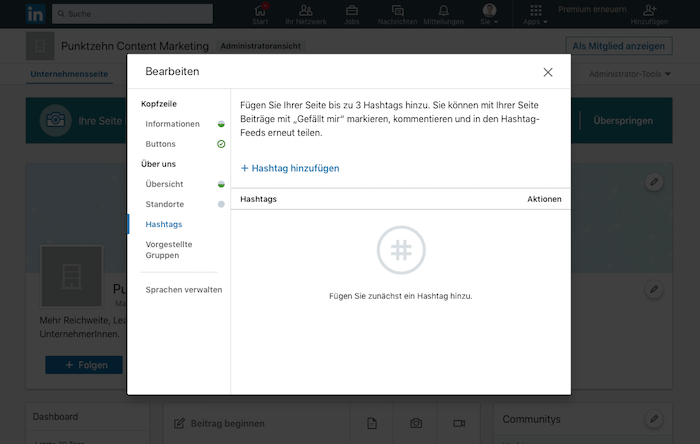Select Standorte in the sidebar
The image size is (700, 444).
(x=165, y=204)
